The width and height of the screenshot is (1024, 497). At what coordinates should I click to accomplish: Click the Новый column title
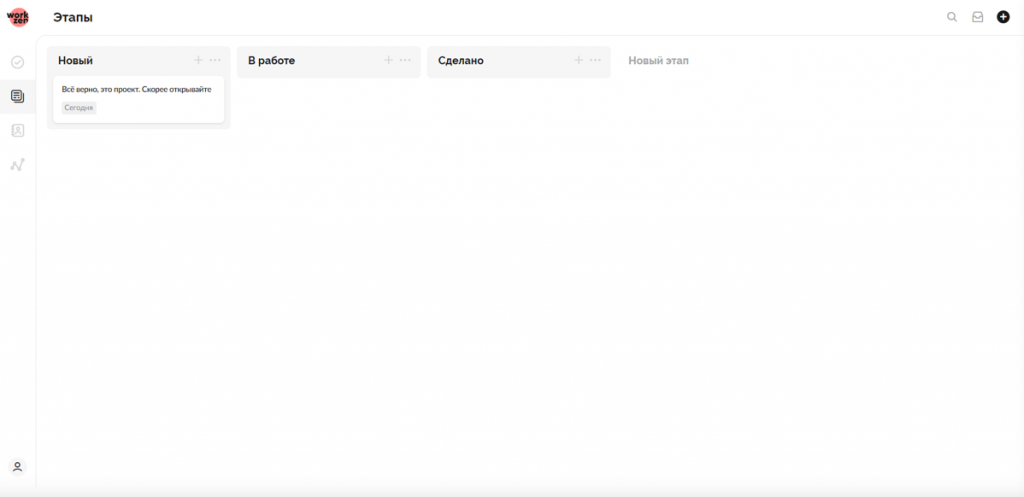coord(76,61)
